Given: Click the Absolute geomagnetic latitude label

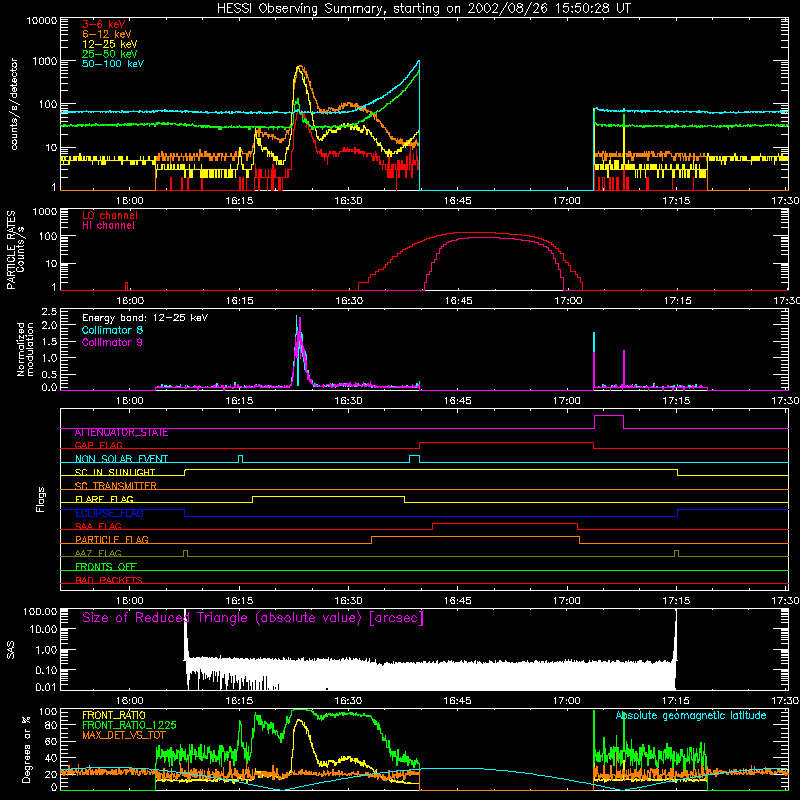Looking at the screenshot, I should (691, 715).
